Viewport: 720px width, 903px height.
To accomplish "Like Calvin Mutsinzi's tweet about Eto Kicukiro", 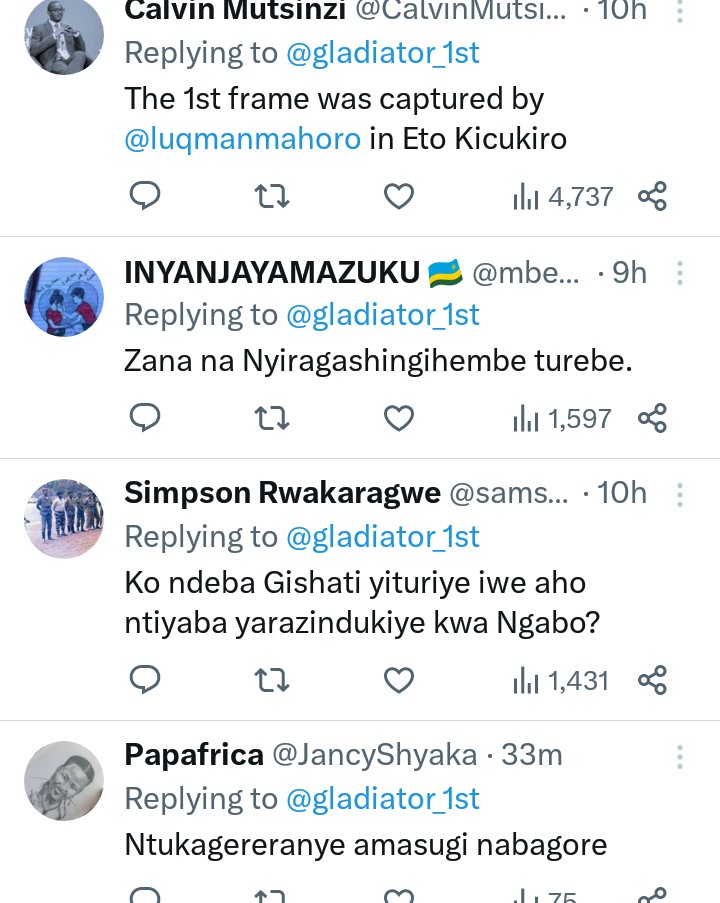I will (399, 196).
